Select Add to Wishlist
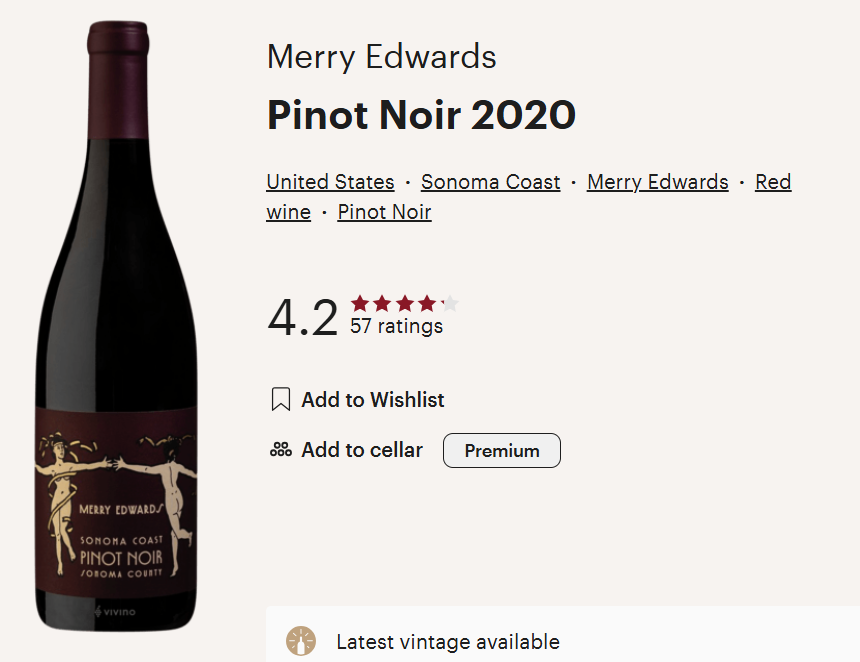This screenshot has width=860, height=662. coord(373,399)
